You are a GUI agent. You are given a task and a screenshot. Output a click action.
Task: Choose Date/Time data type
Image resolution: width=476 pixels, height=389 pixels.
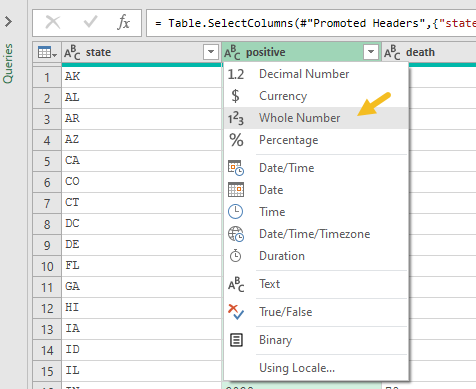point(316,168)
